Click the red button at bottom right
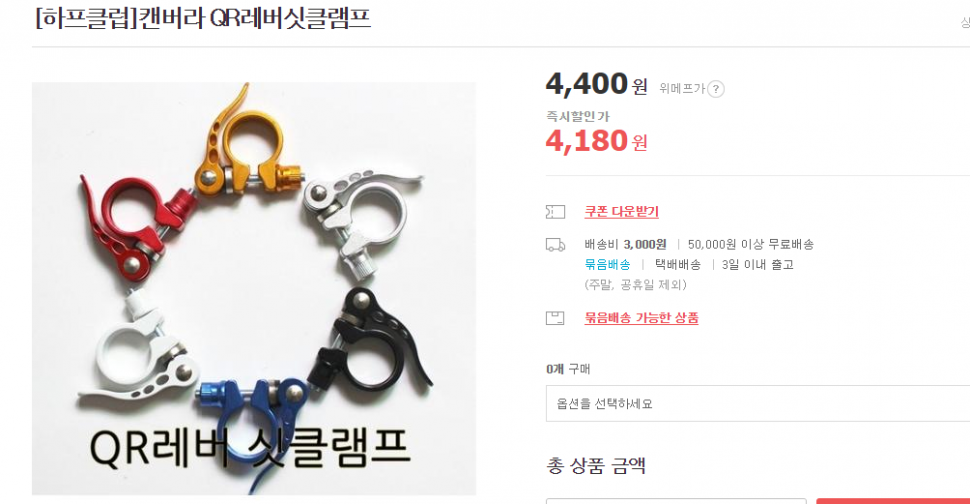Viewport: 970px width, 504px height. tap(893, 501)
